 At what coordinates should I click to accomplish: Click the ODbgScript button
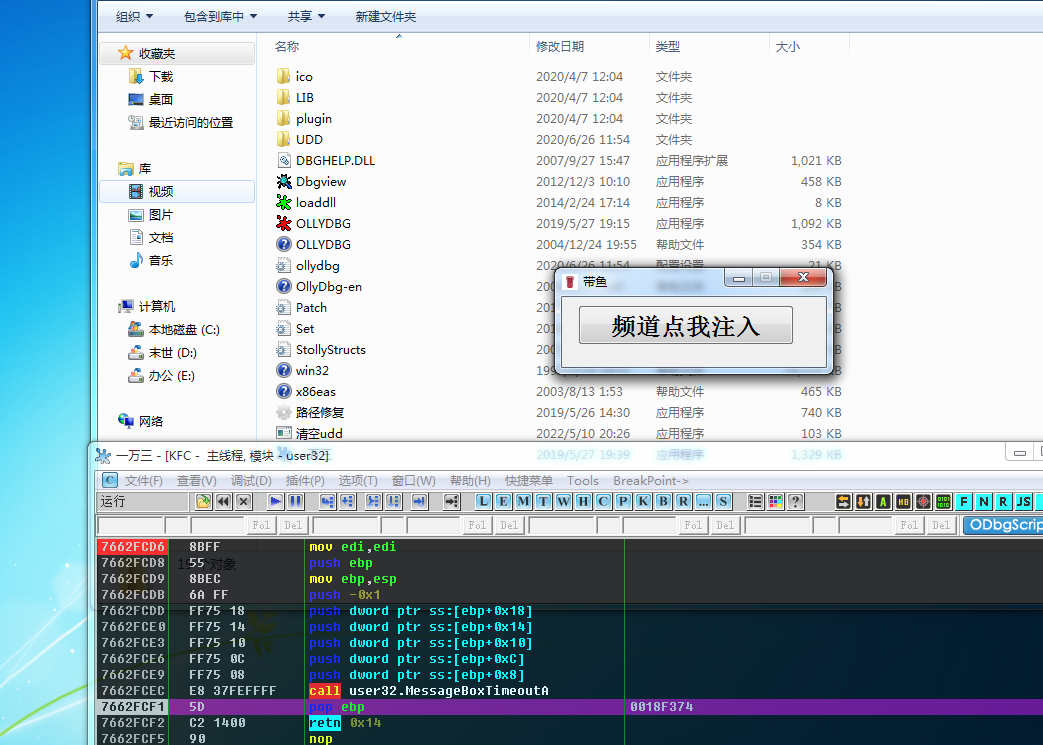1003,525
